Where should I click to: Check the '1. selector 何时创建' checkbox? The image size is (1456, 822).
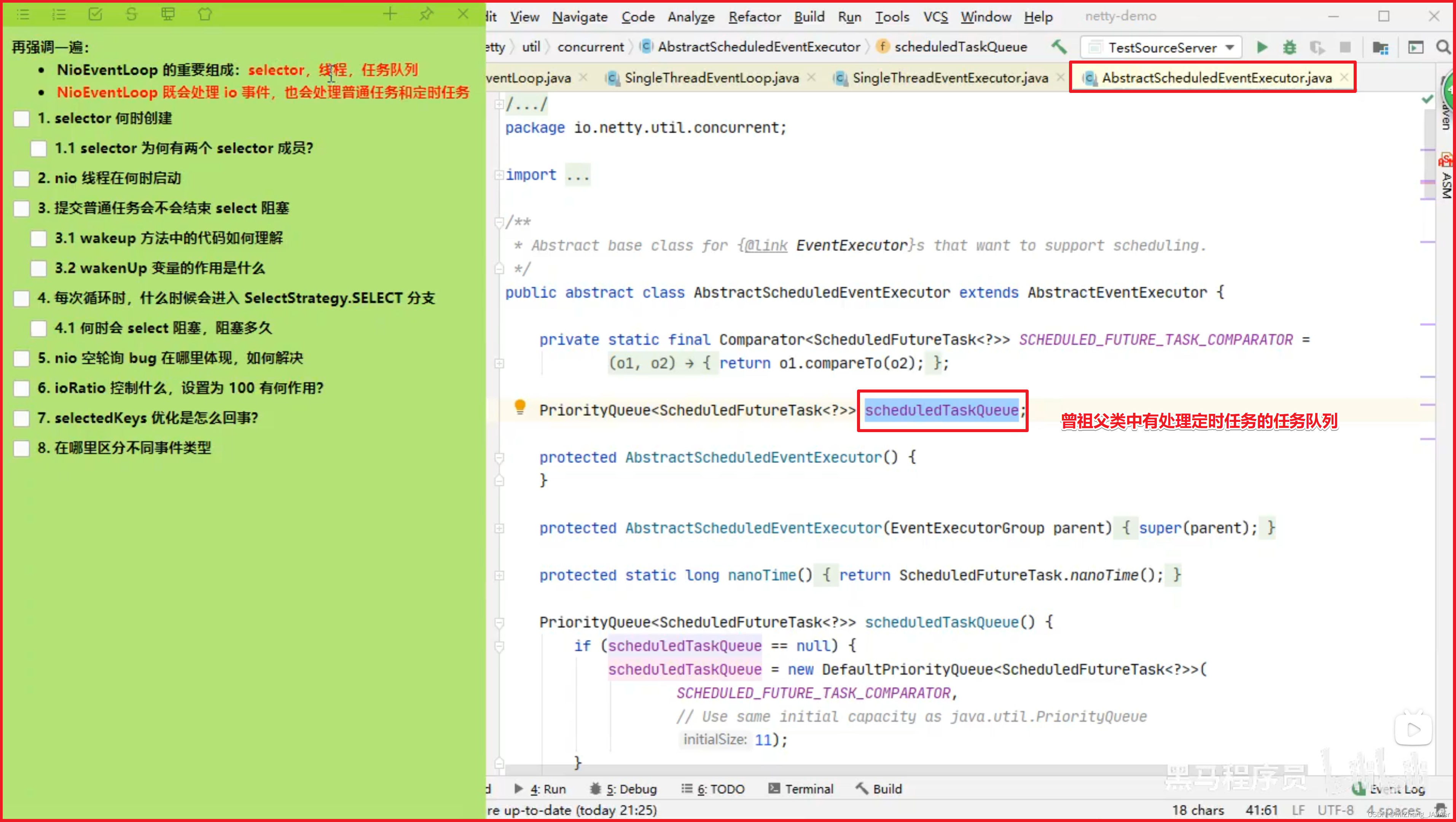point(21,119)
